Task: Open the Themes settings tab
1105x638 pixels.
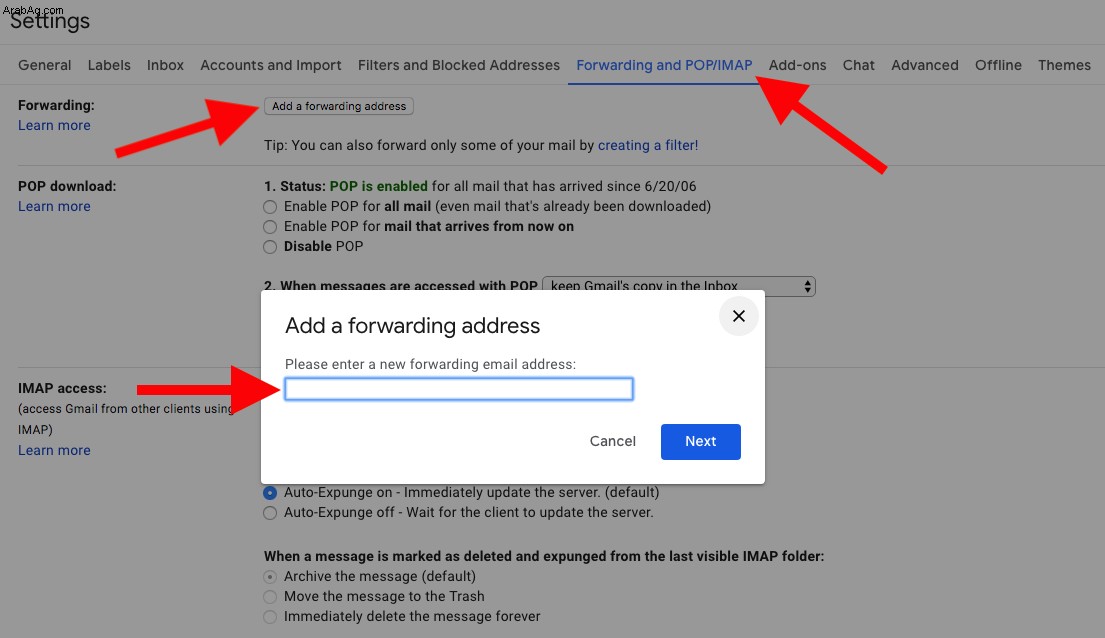Action: tap(1064, 65)
